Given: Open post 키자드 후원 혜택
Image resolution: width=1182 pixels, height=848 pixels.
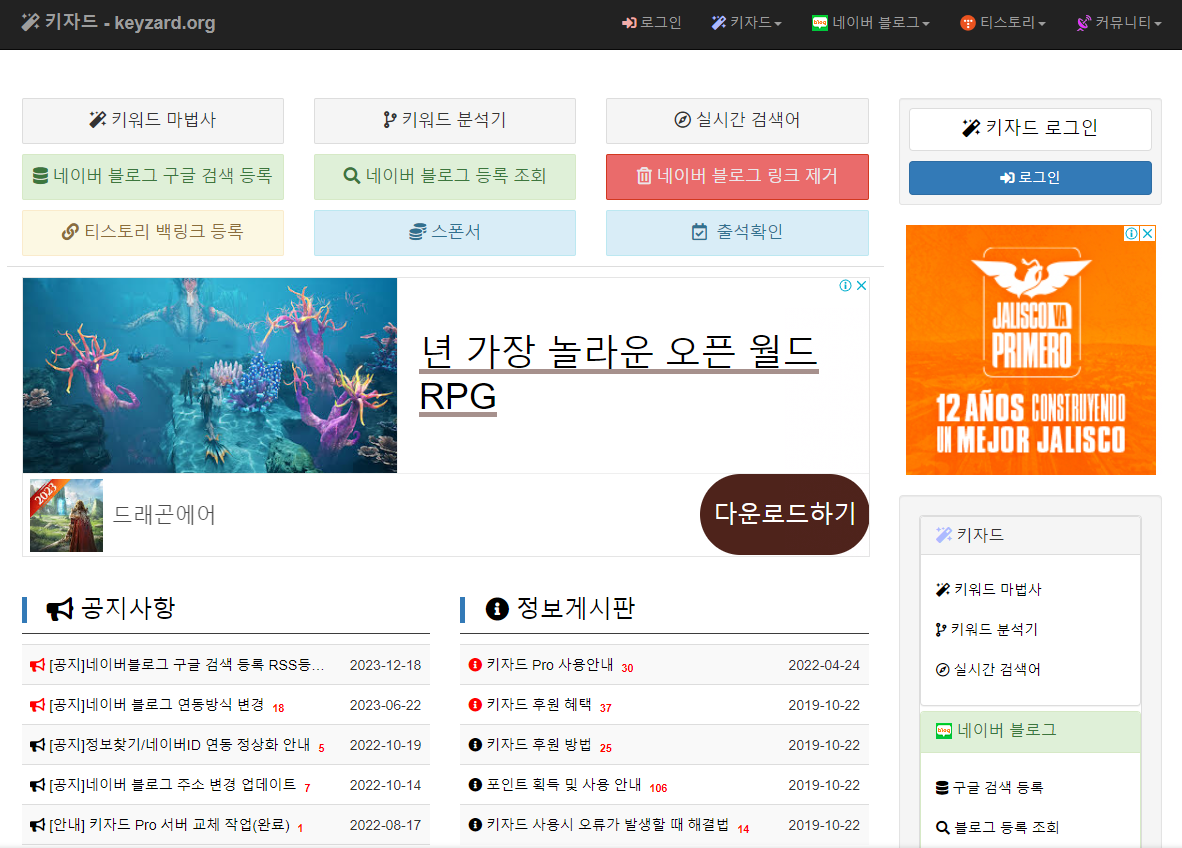Looking at the screenshot, I should pyautogui.click(x=539, y=705).
